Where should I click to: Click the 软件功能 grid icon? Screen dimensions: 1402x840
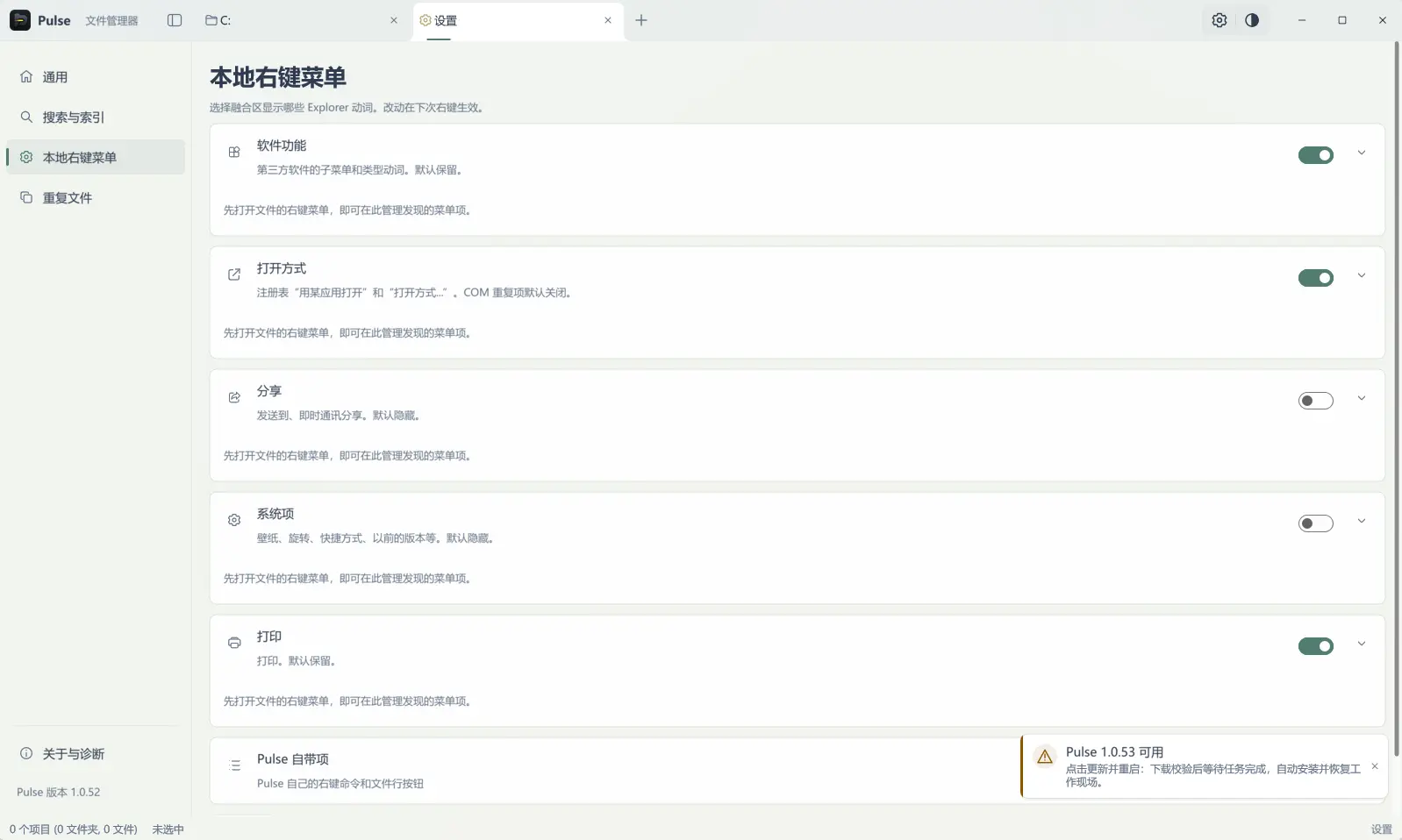(234, 152)
